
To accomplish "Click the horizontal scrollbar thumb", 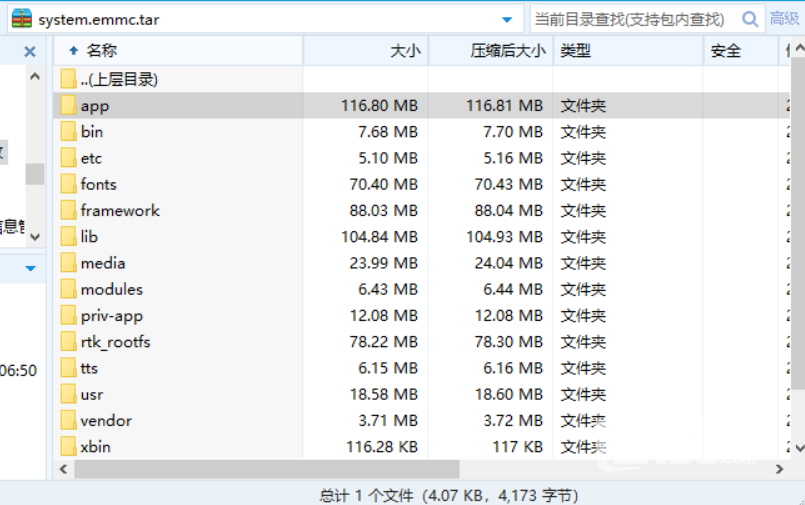I will [x=266, y=469].
